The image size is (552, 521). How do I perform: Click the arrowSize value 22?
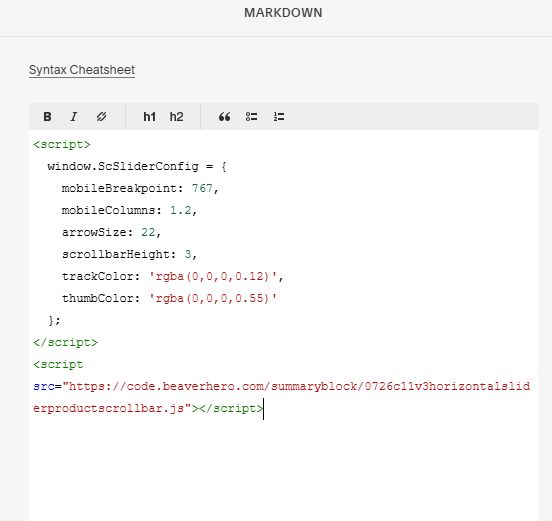(x=148, y=232)
